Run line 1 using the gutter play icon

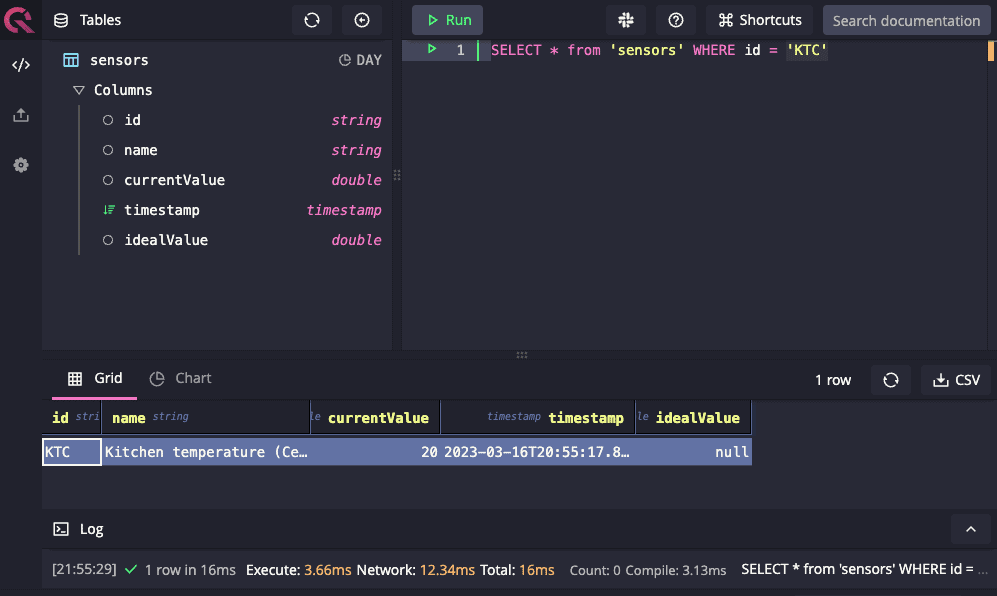432,49
